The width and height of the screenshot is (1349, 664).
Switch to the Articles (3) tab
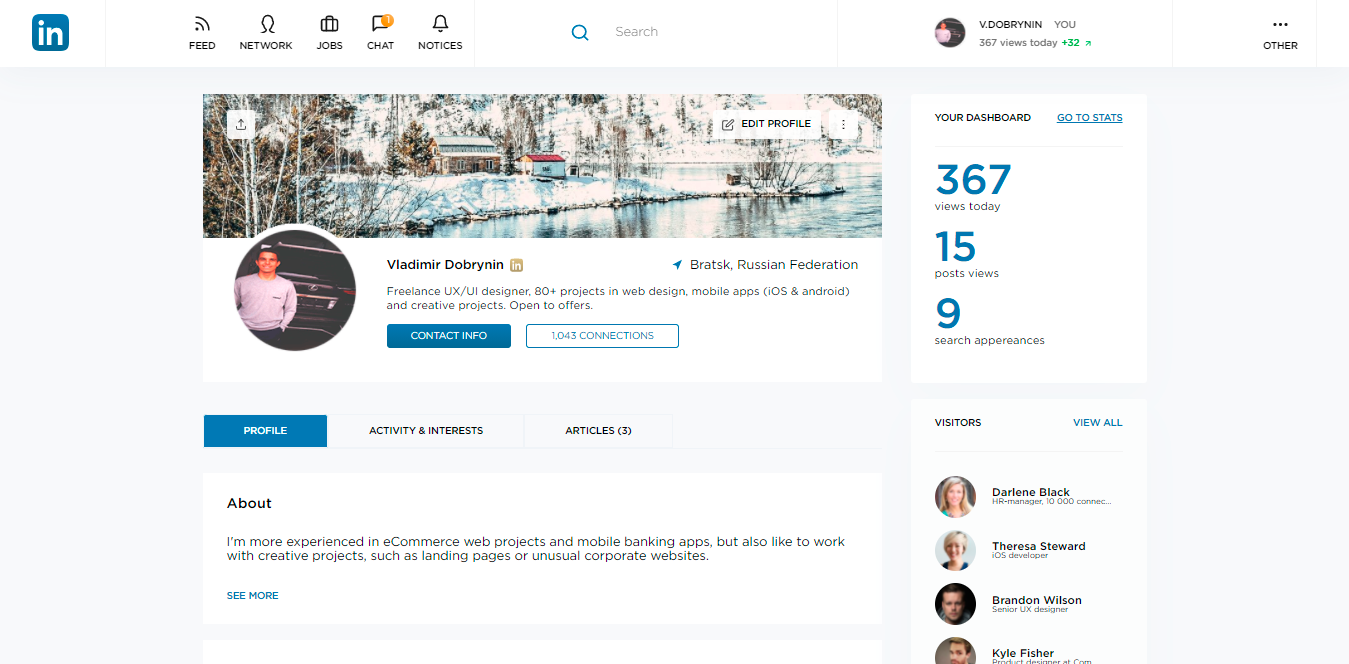(598, 431)
